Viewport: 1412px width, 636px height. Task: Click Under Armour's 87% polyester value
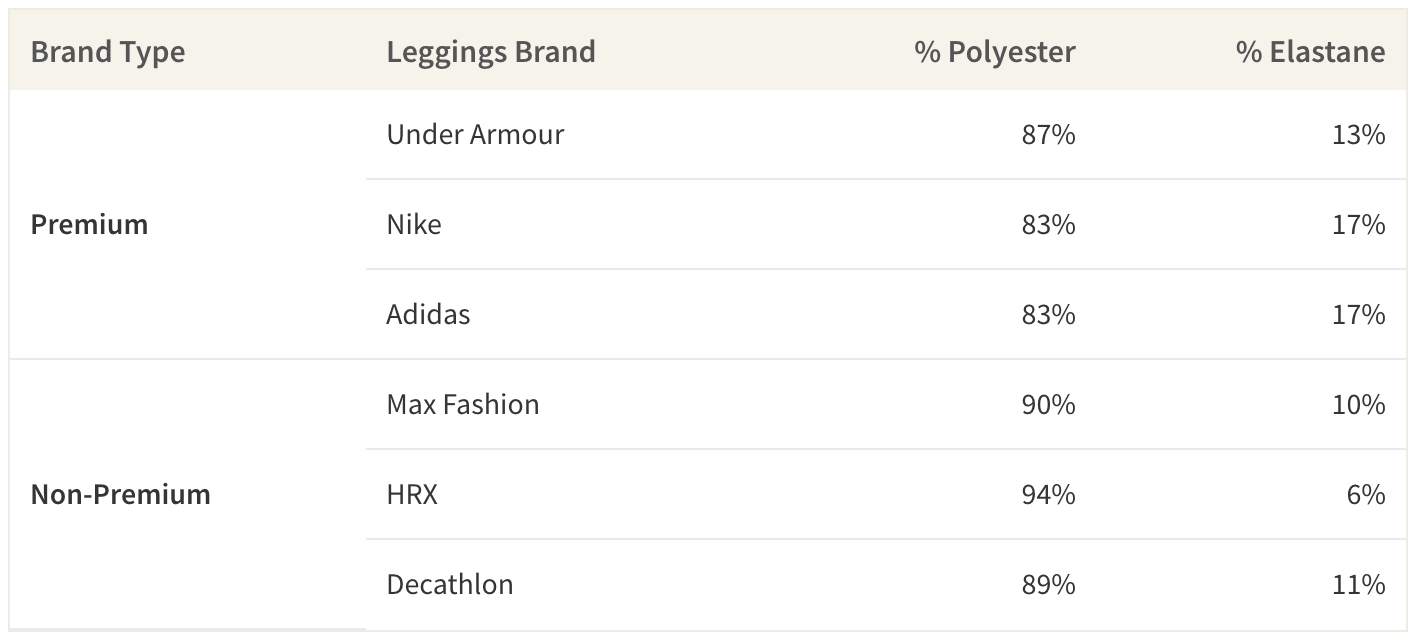click(1048, 134)
